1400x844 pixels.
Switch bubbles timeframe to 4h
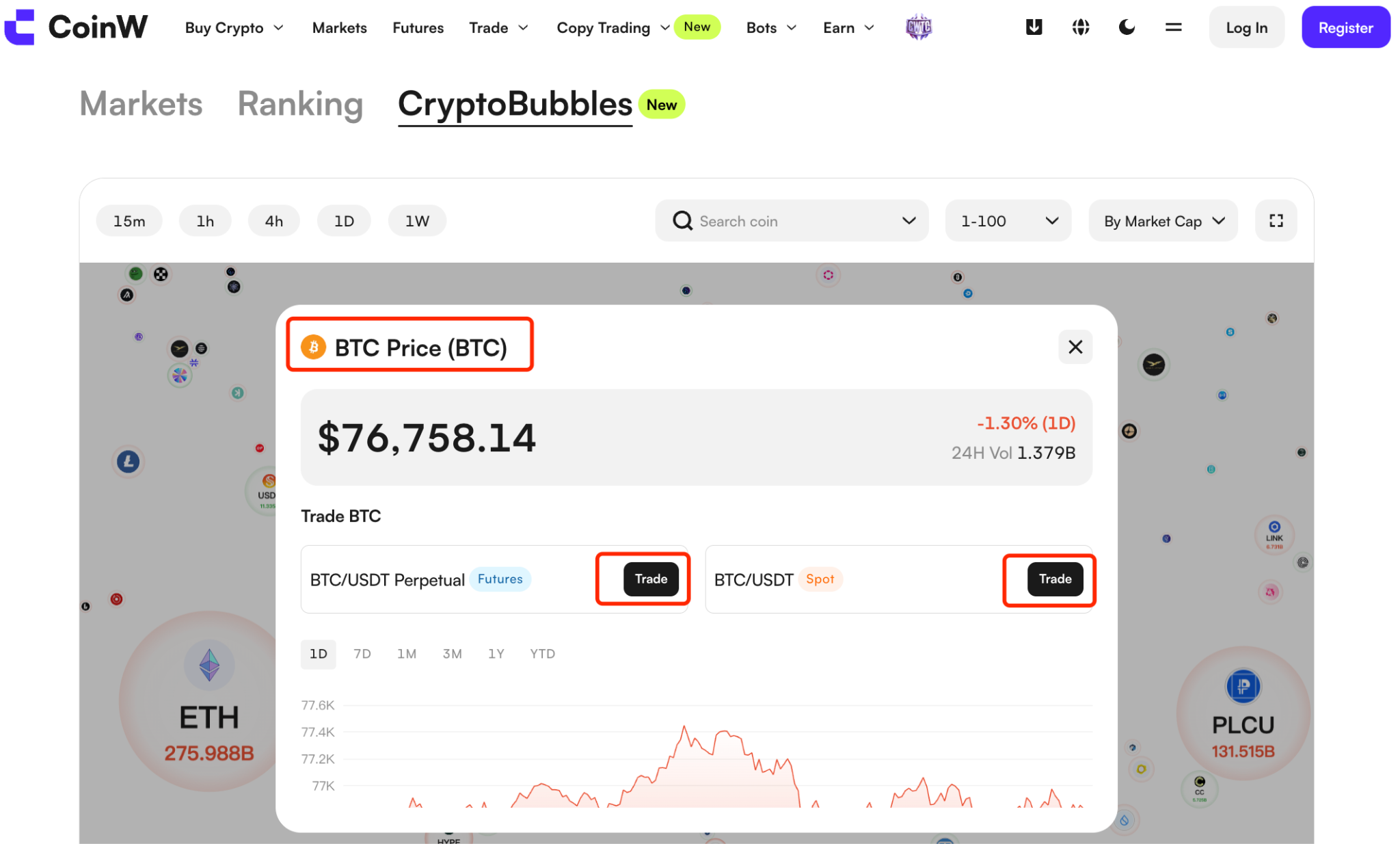(274, 221)
